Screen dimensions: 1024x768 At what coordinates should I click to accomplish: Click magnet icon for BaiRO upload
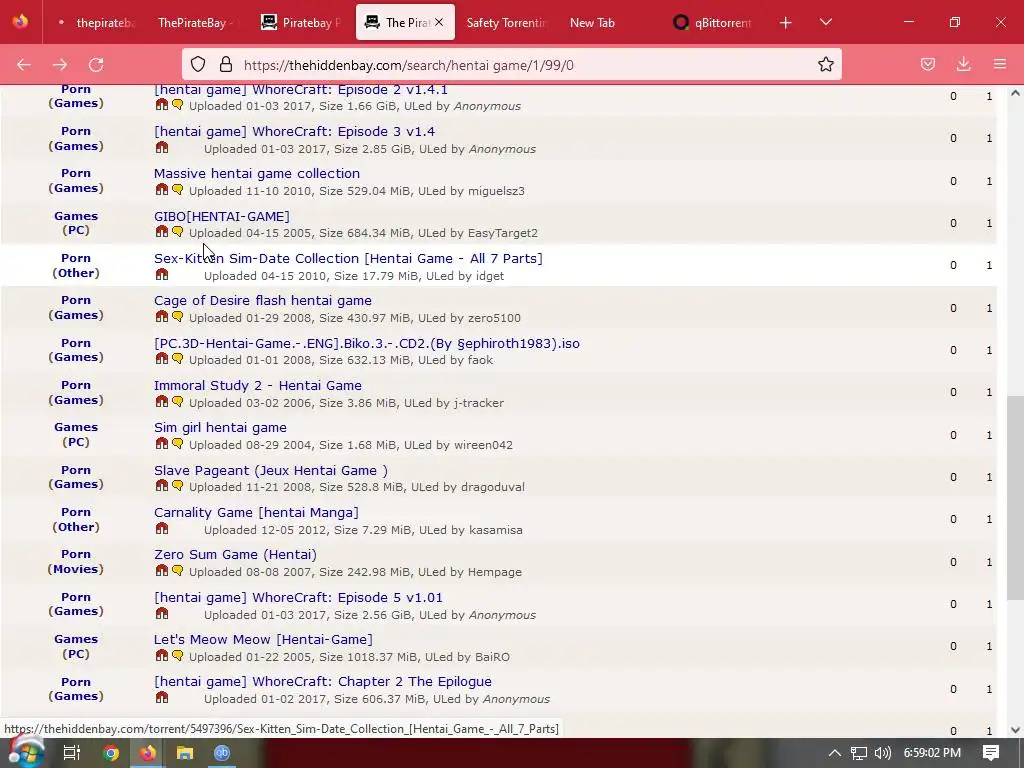162,655
